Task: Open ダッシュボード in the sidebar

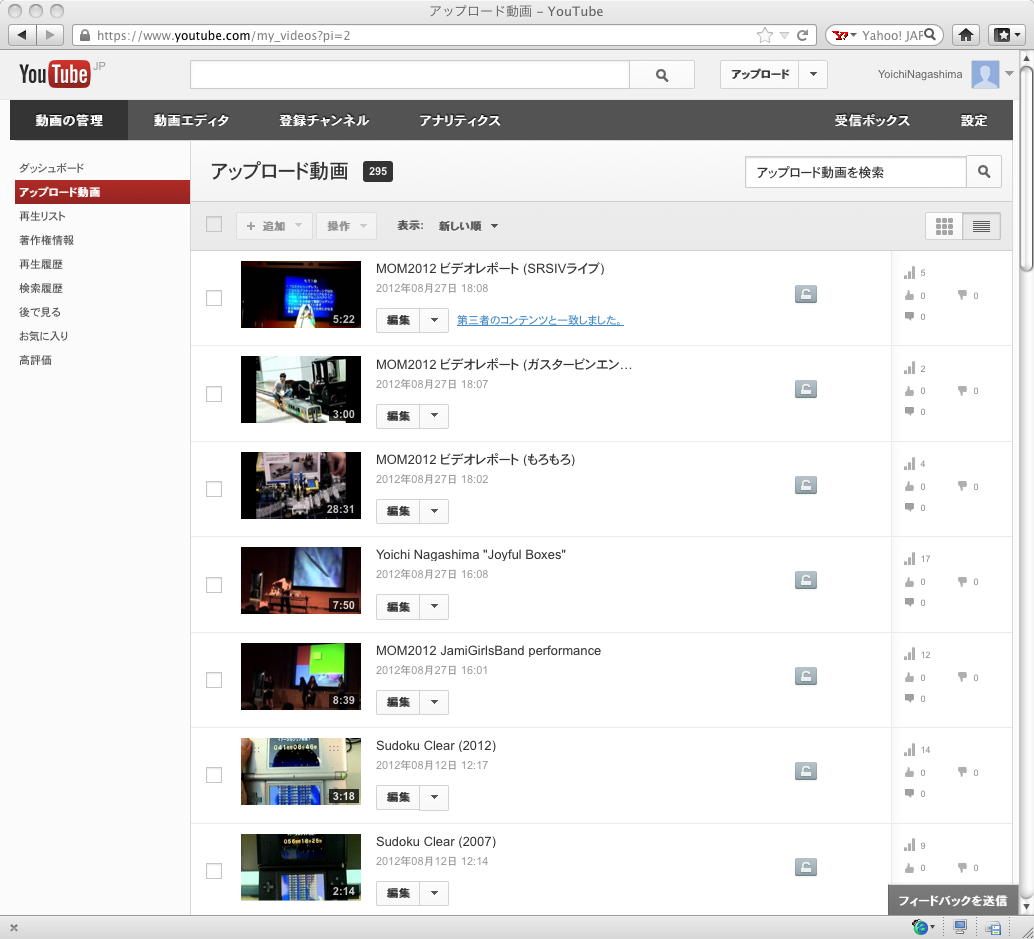Action: click(51, 167)
